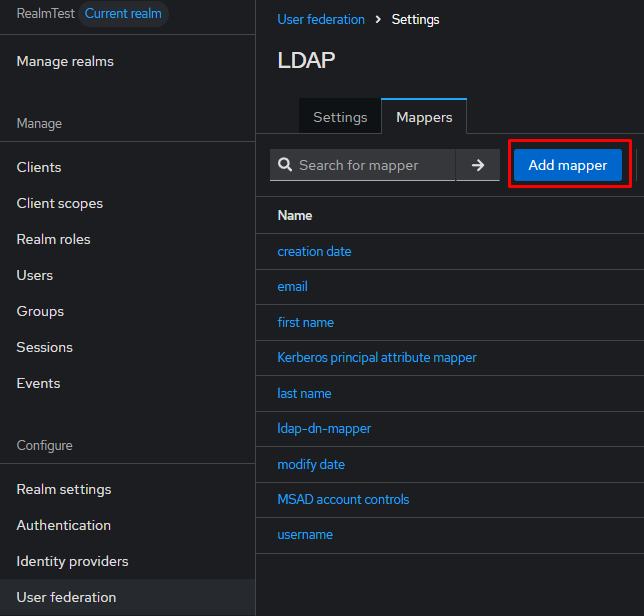
Task: Open the creation date mapper
Action: click(x=314, y=251)
